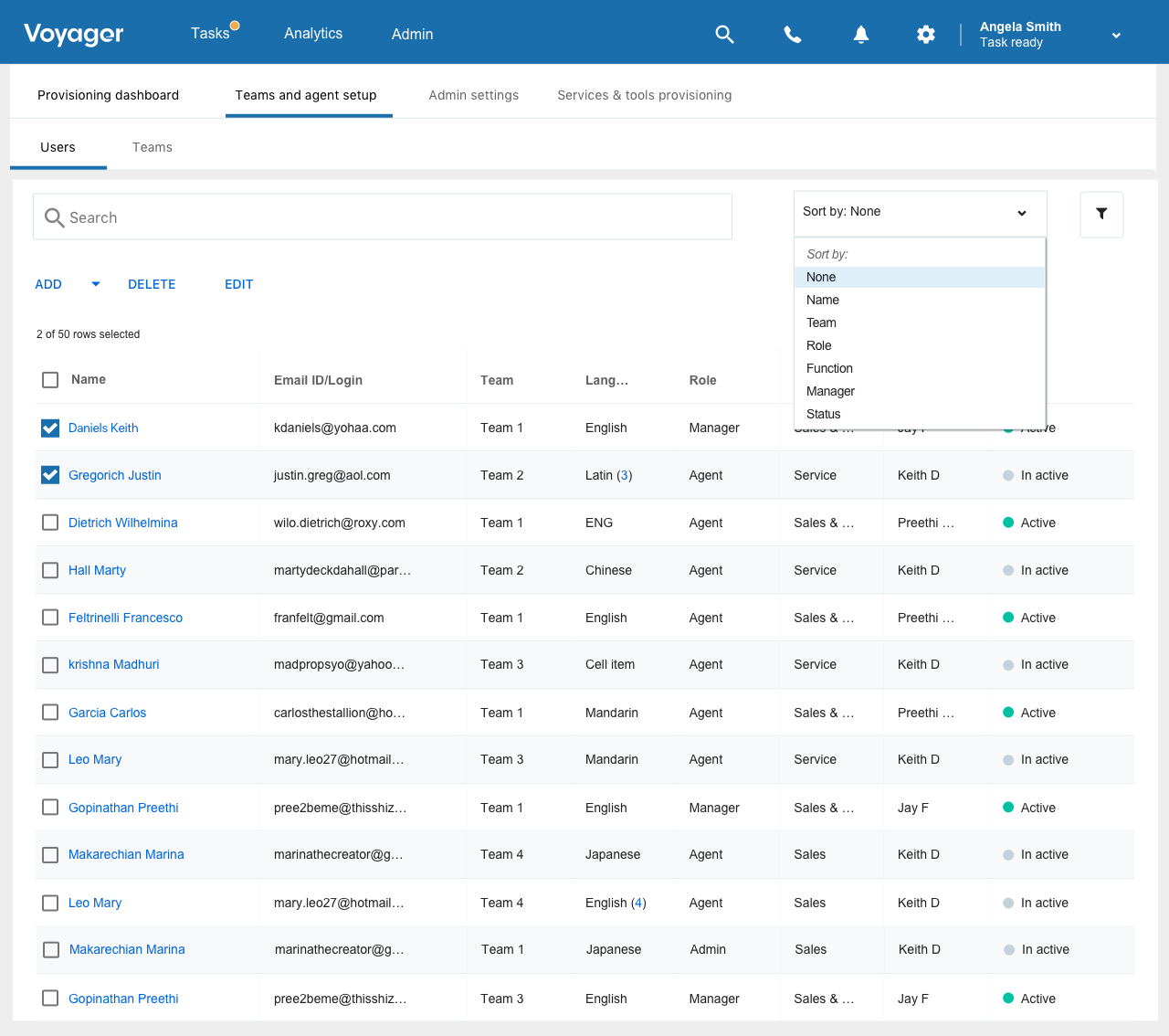Open the settings gear icon
Viewport: 1169px width, 1036px height.
pos(925,35)
